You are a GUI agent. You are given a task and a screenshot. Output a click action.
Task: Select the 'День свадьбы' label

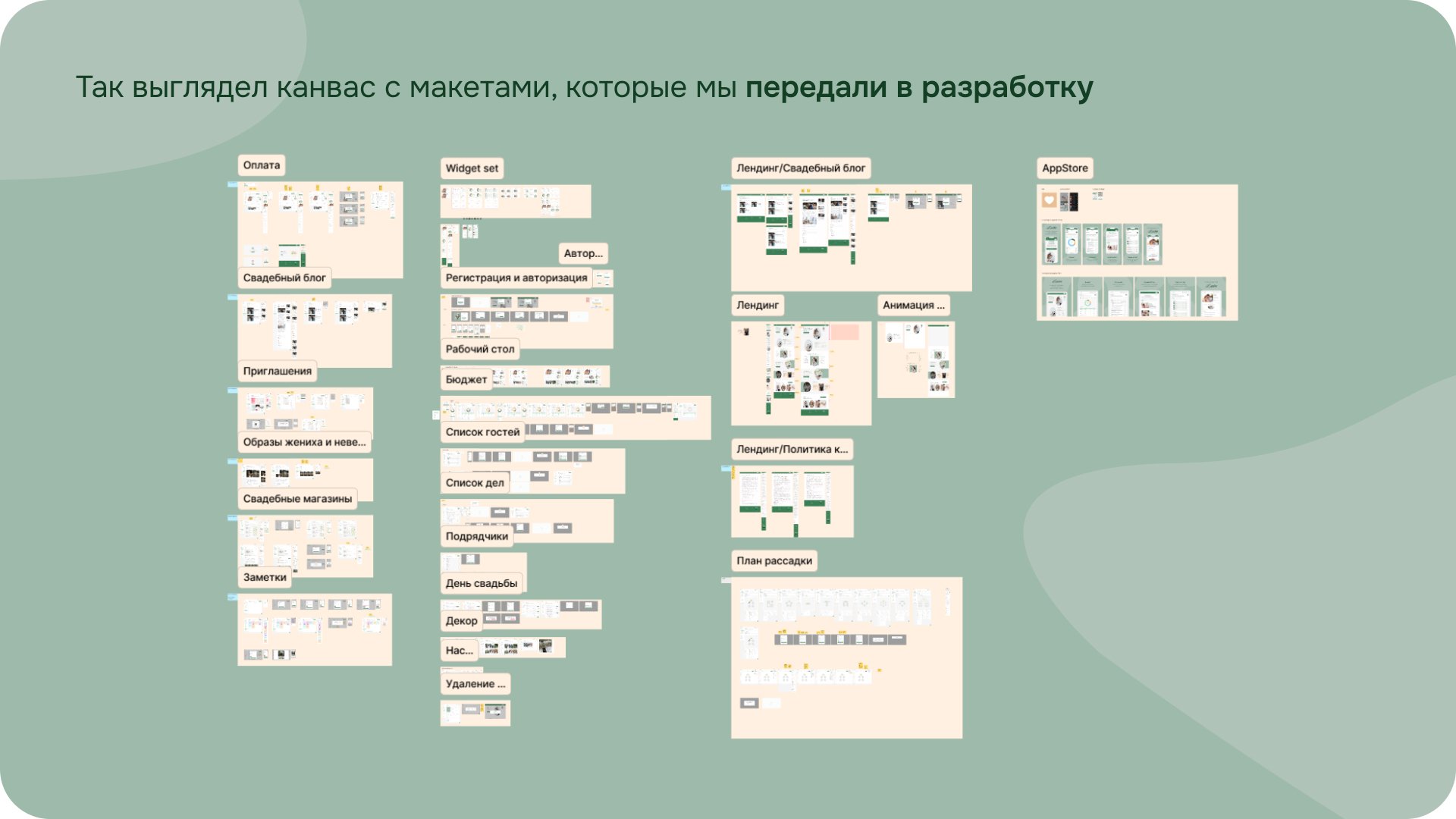[x=481, y=584]
